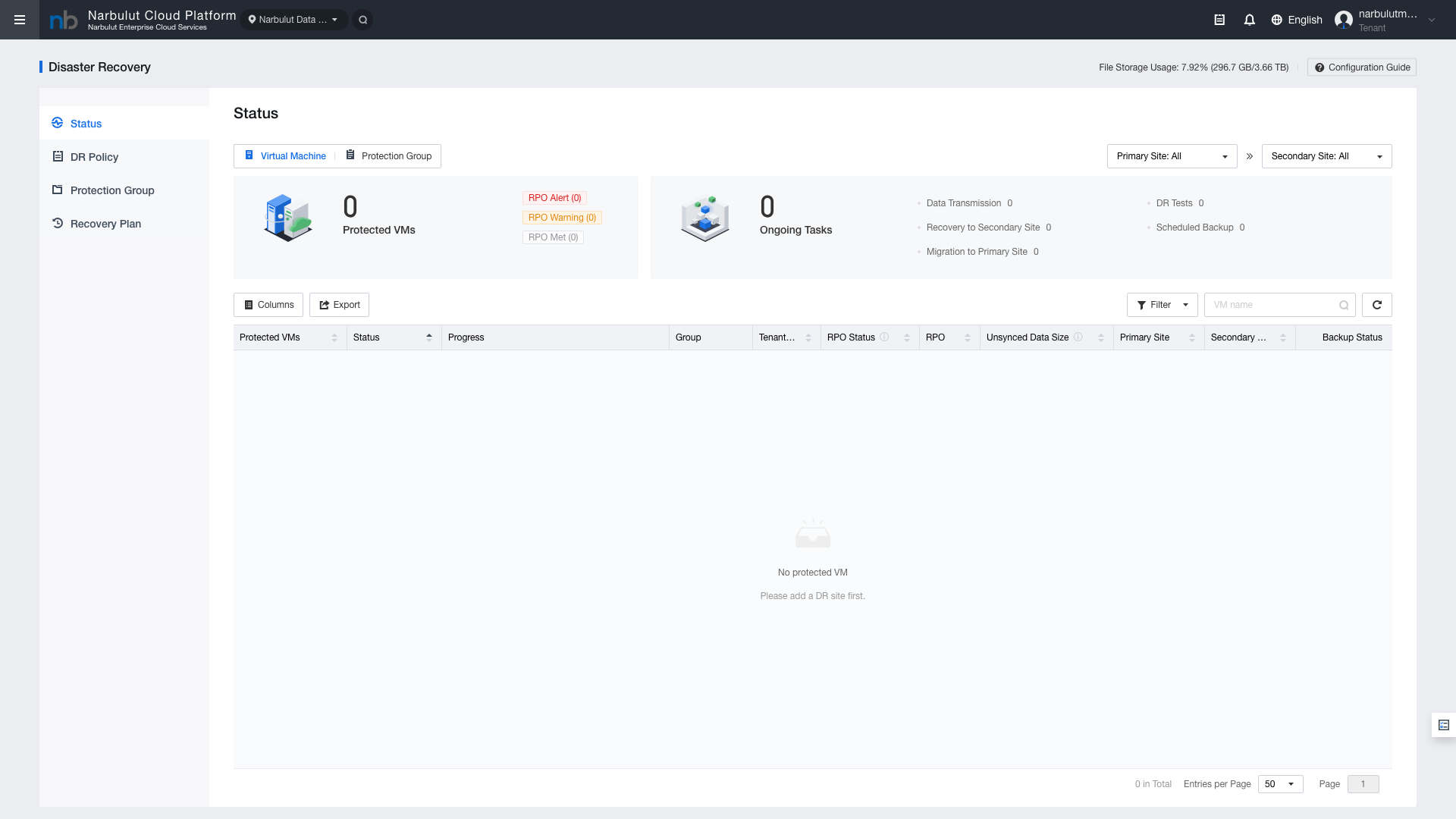Viewport: 1456px width, 819px height.
Task: Click the Protection Group sidebar icon
Action: 58,190
